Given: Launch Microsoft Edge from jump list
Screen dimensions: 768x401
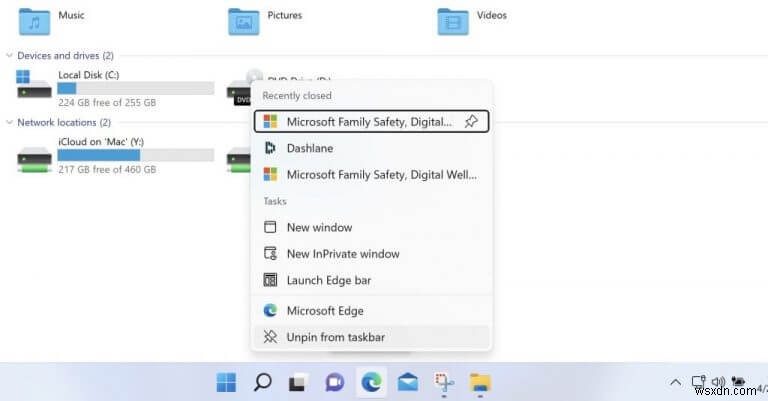Looking at the screenshot, I should tap(371, 310).
